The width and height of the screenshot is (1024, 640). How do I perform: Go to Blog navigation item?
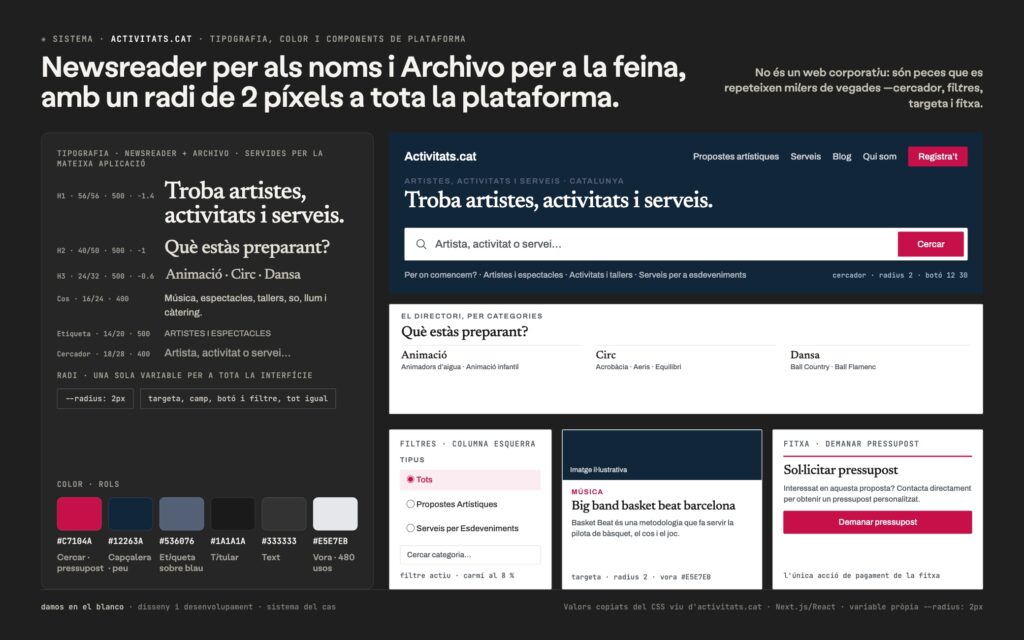point(842,157)
